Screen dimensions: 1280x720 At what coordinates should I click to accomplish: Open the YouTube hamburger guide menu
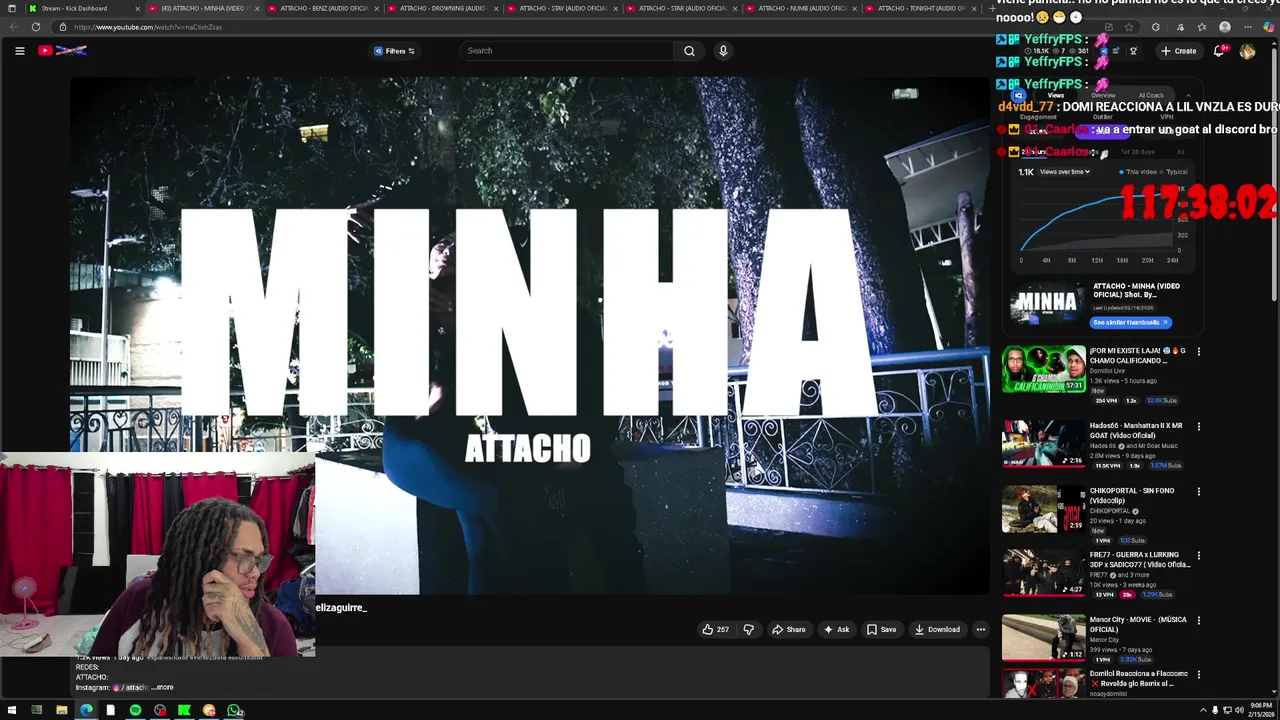click(x=19, y=51)
